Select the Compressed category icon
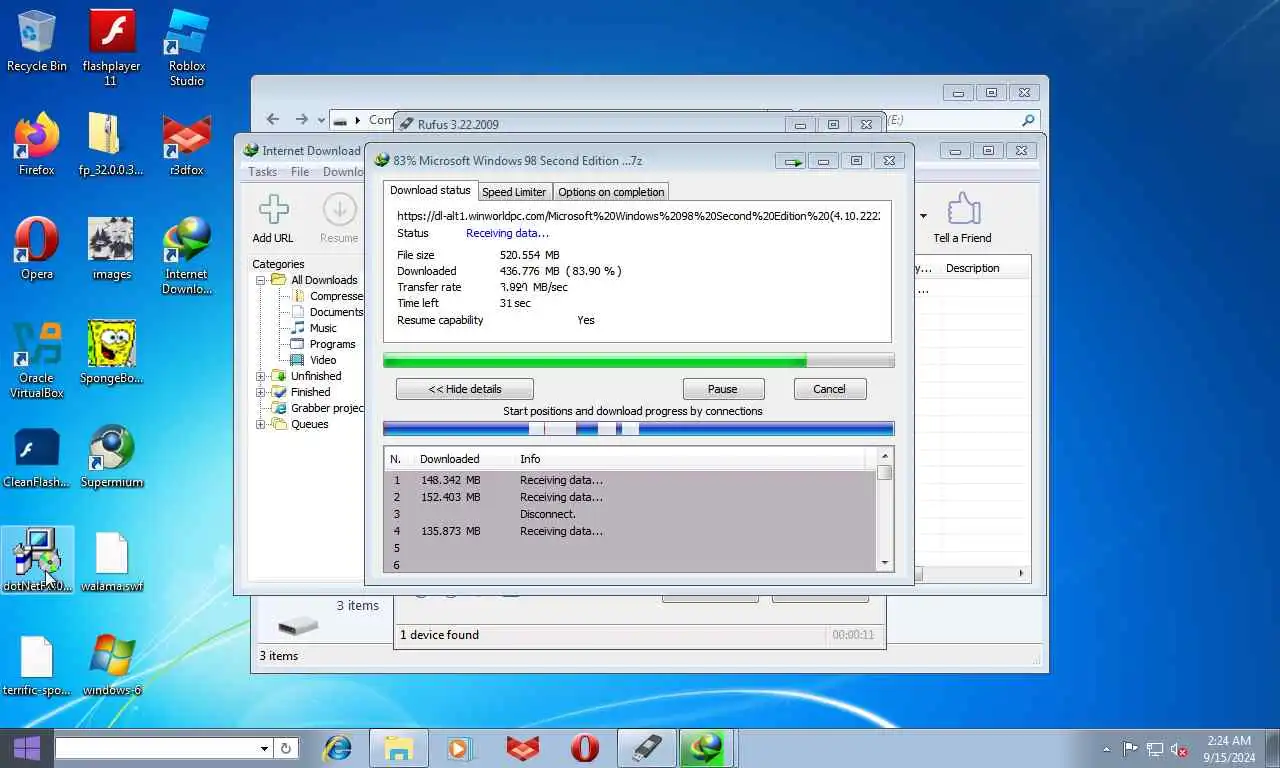This screenshot has height=768, width=1280. pos(298,296)
